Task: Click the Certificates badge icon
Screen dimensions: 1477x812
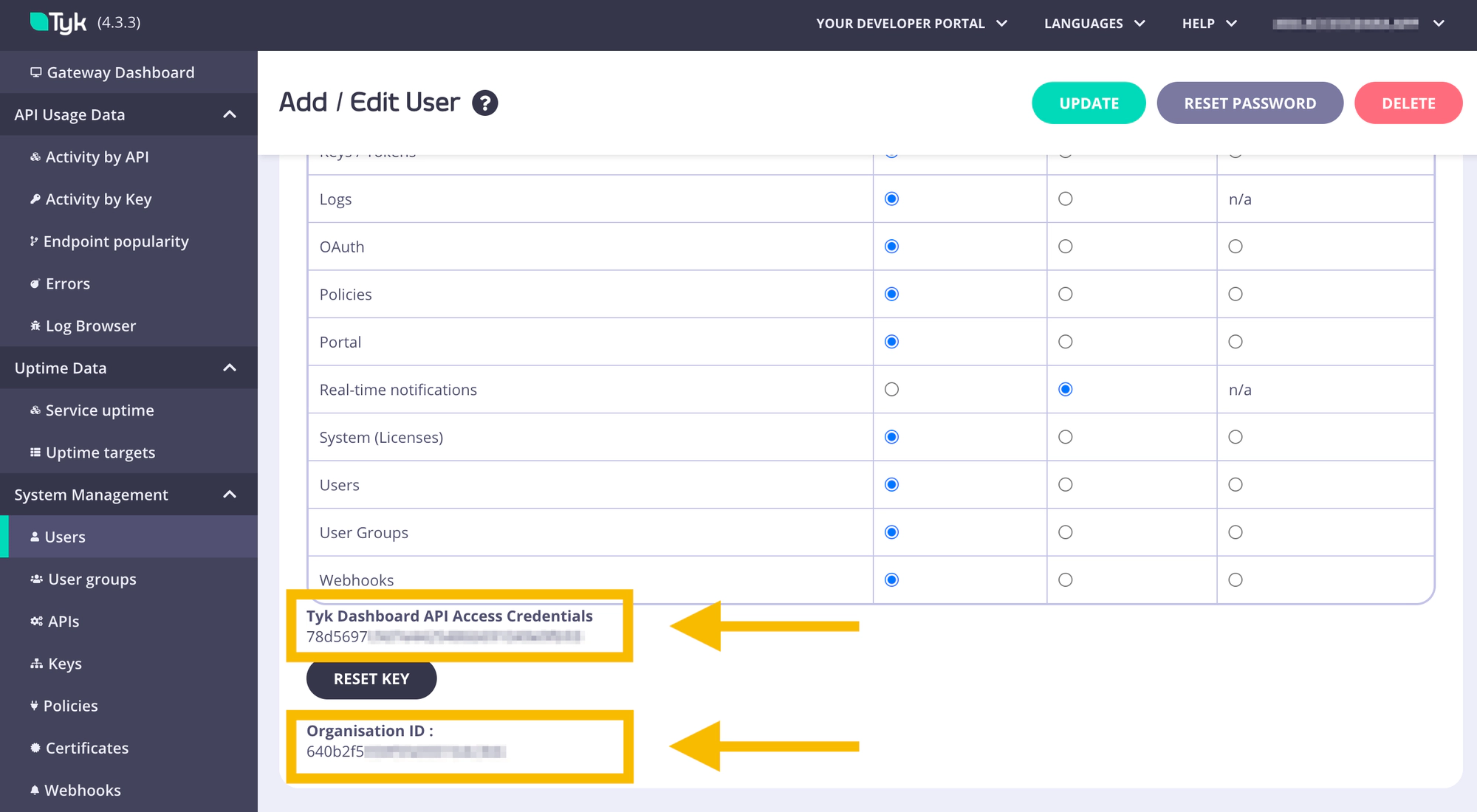Action: tap(35, 748)
